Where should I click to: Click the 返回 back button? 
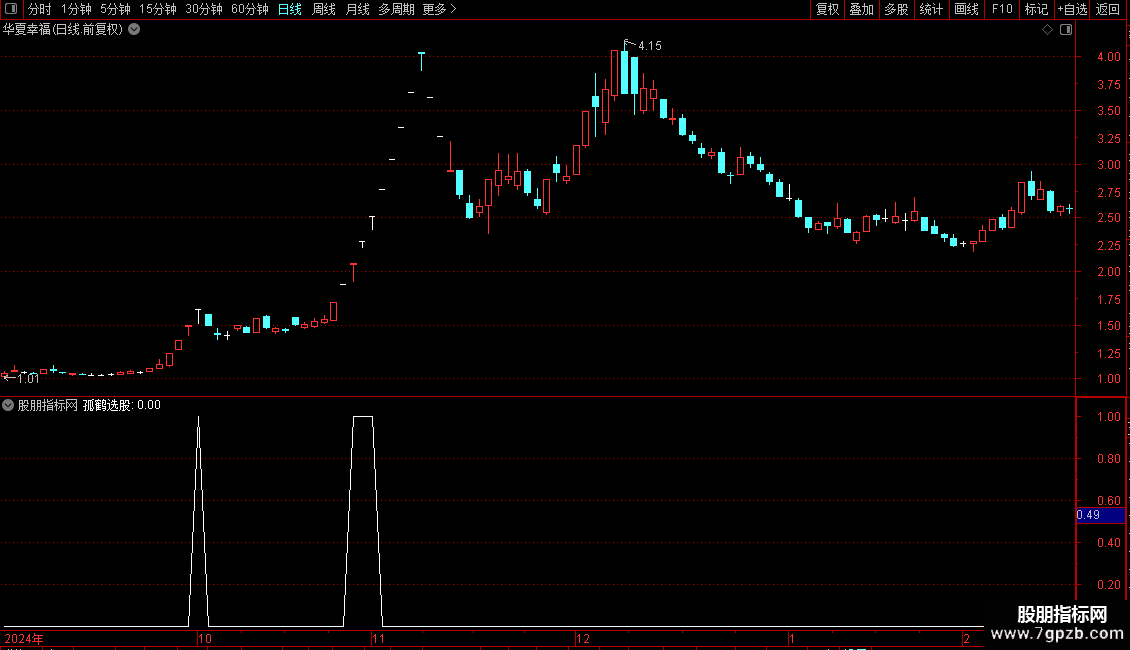[1108, 9]
